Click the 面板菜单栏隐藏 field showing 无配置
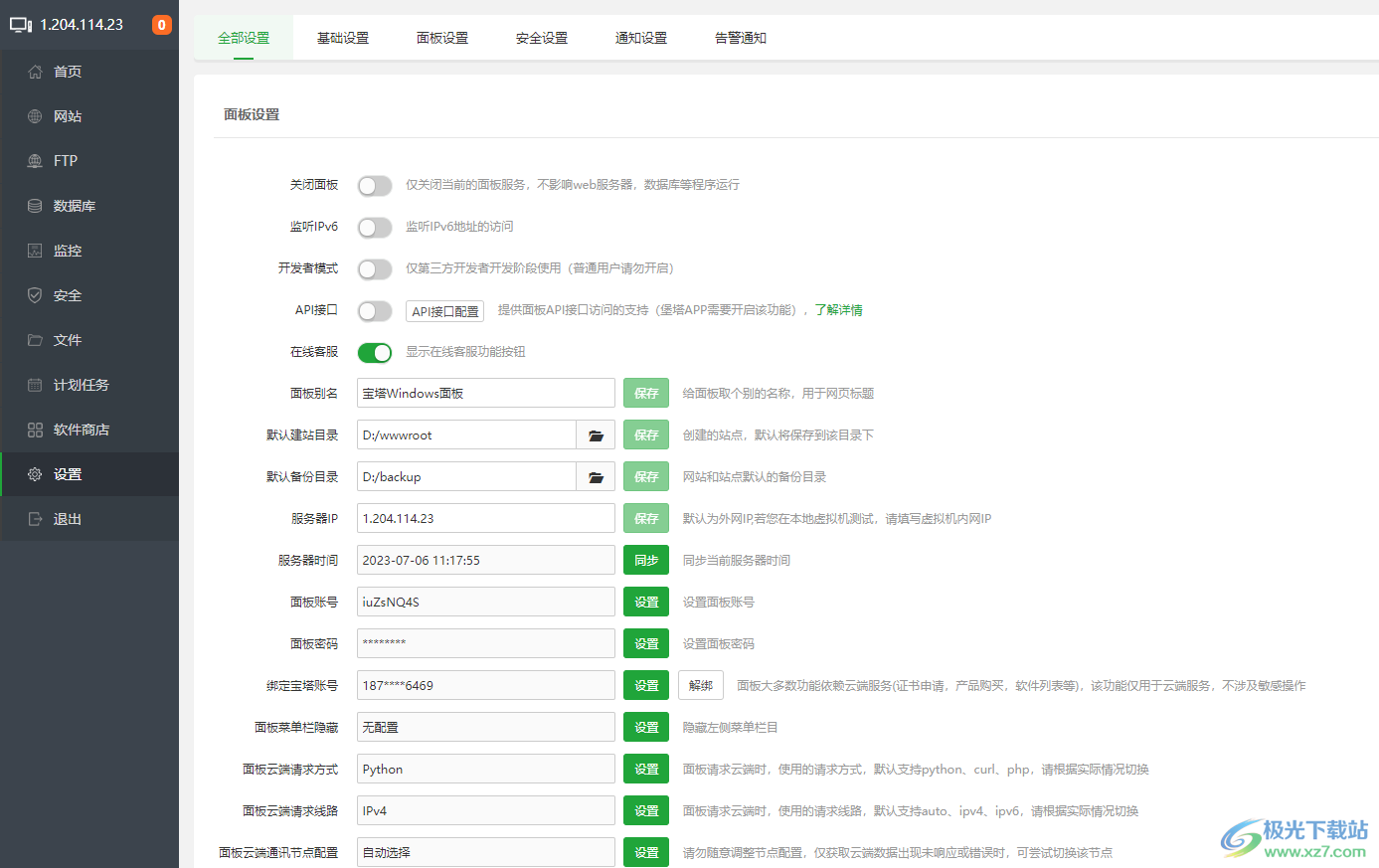 click(486, 728)
